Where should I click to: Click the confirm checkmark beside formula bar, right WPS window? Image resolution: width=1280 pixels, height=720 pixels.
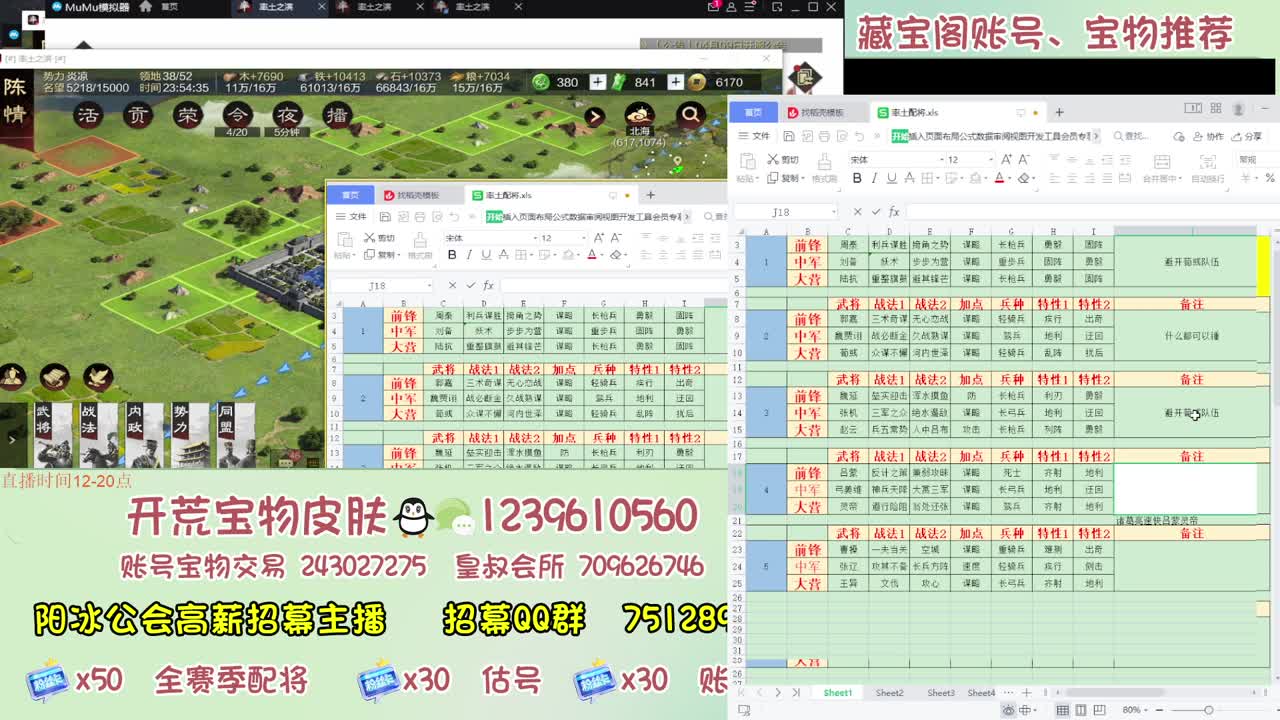coord(875,212)
